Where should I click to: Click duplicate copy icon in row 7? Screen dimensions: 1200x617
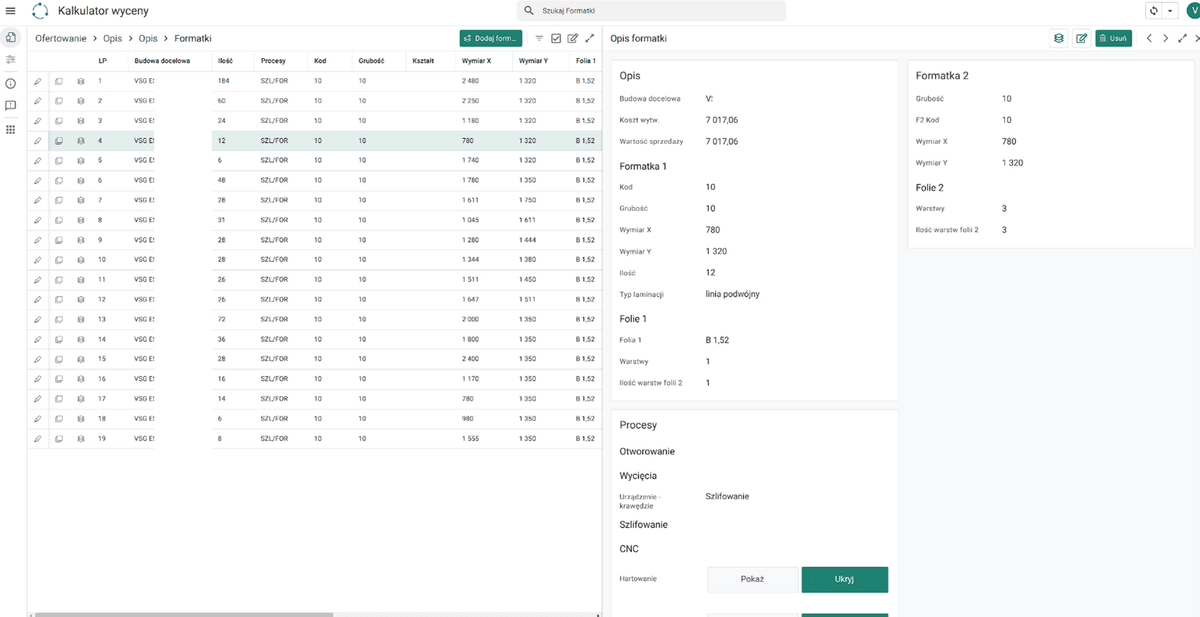pyautogui.click(x=59, y=200)
